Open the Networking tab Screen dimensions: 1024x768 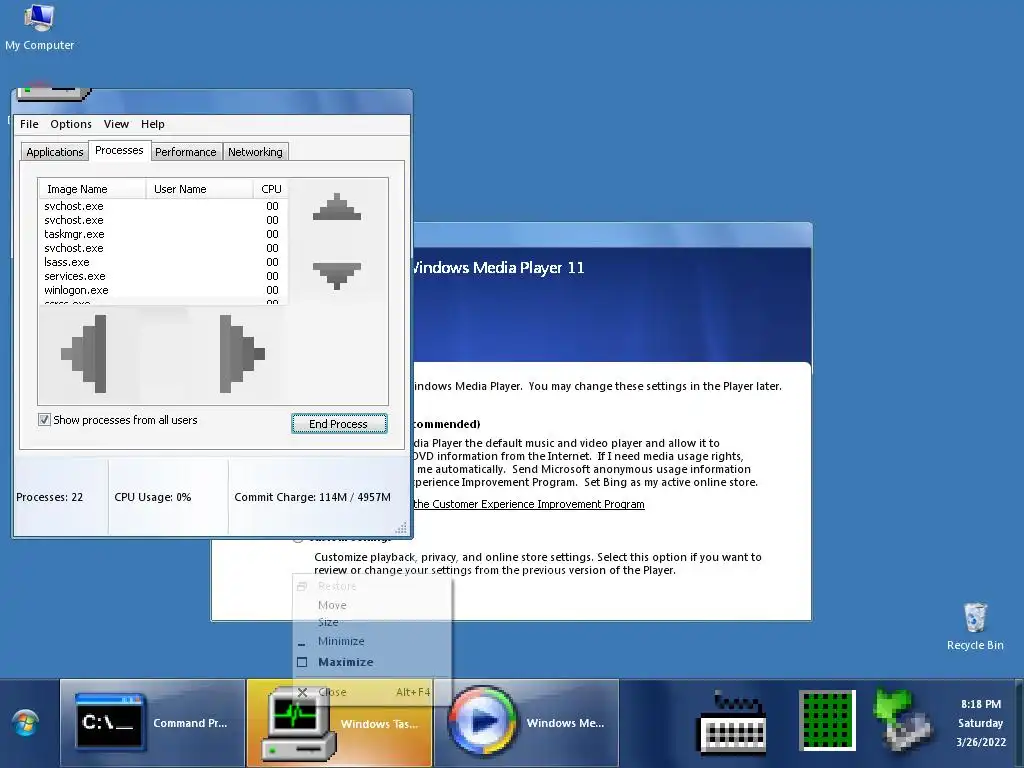click(255, 152)
